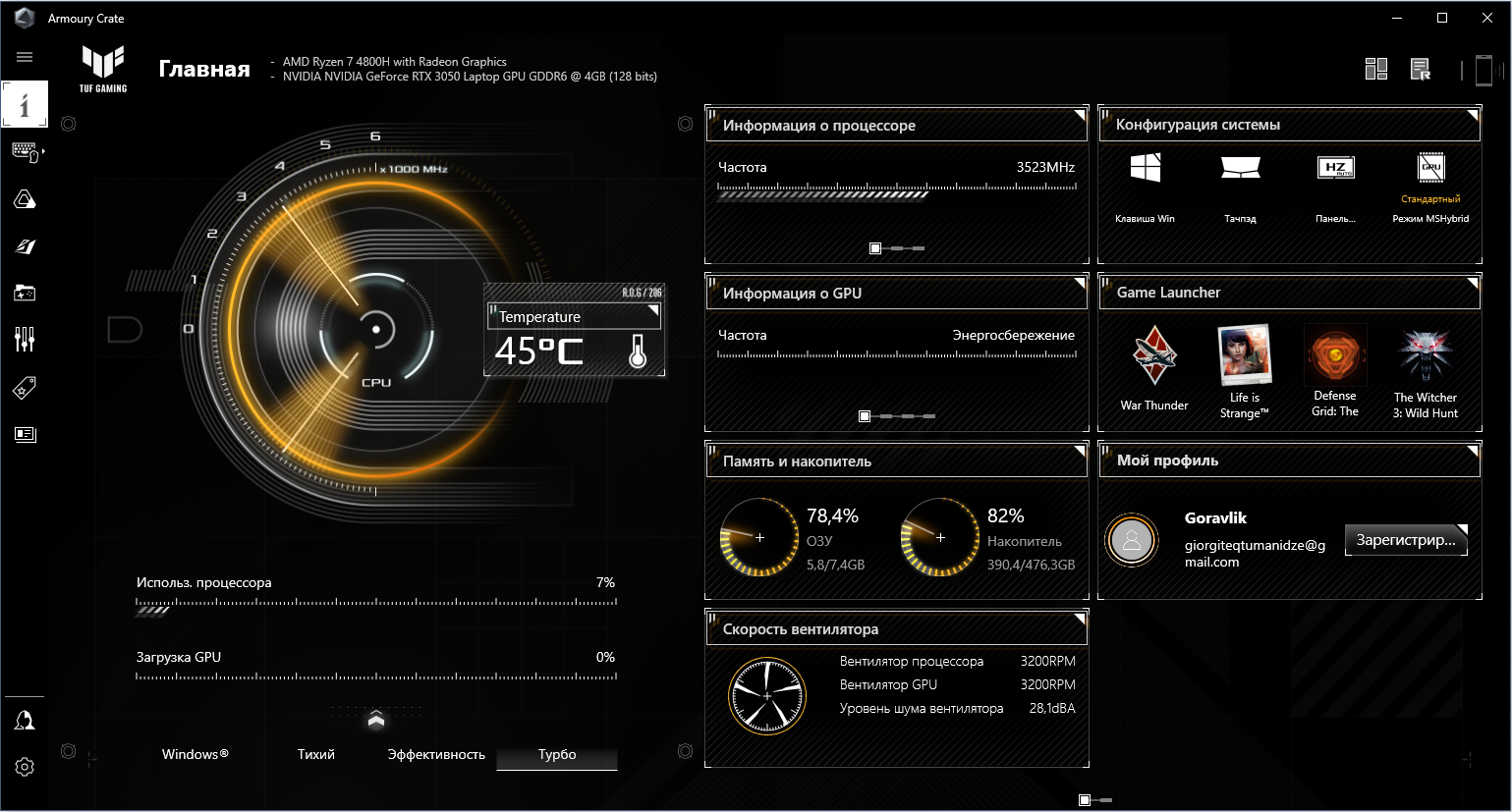Open the Device keyboard icon in sidebar

25,152
